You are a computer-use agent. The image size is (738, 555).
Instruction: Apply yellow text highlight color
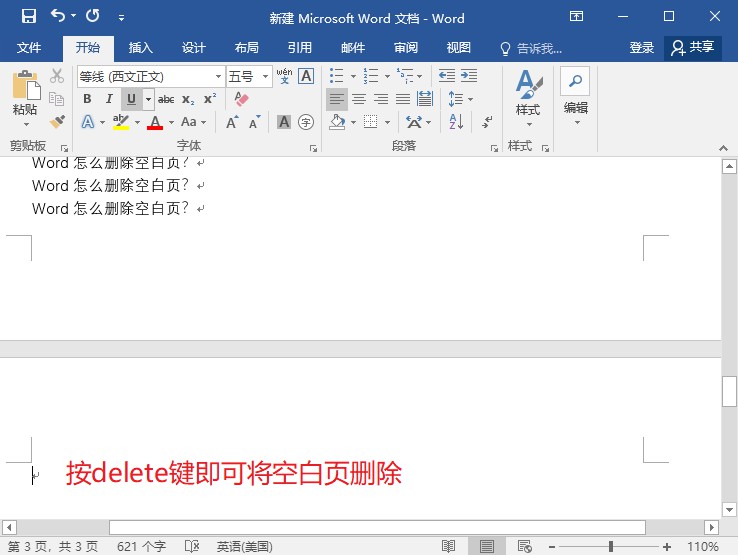pyautogui.click(x=121, y=122)
